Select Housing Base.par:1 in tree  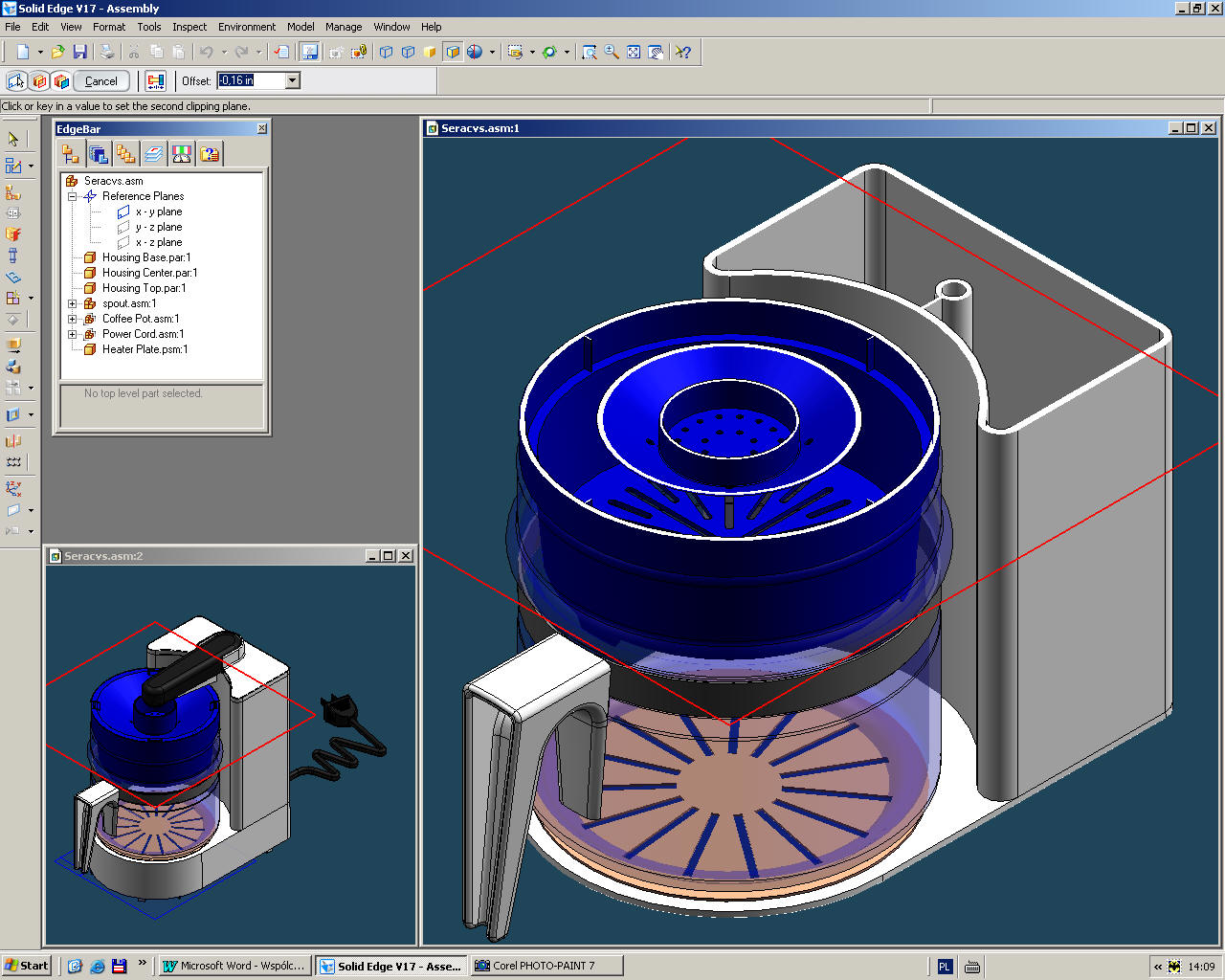[x=146, y=257]
